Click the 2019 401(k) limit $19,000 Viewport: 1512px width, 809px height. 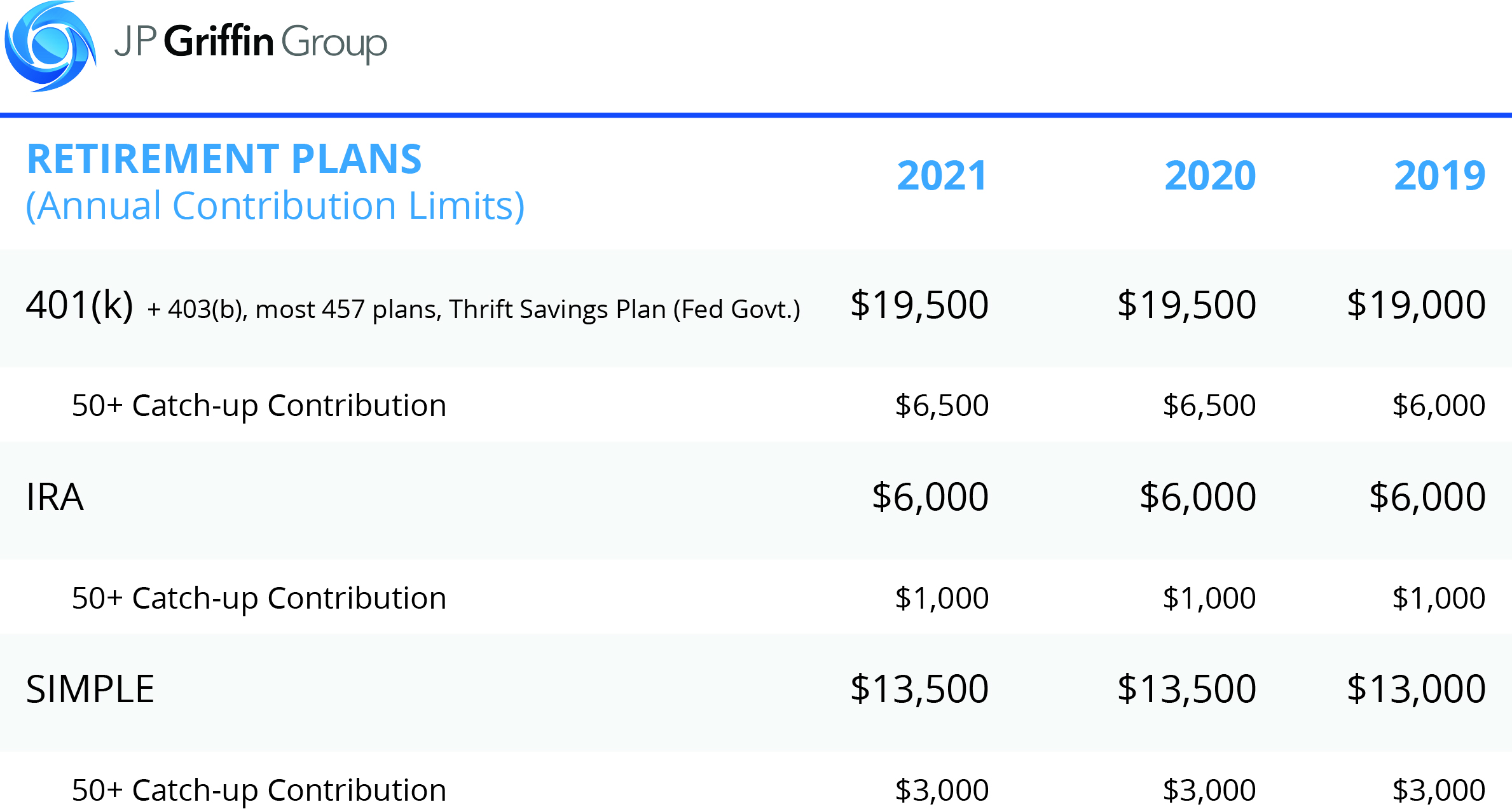1416,305
